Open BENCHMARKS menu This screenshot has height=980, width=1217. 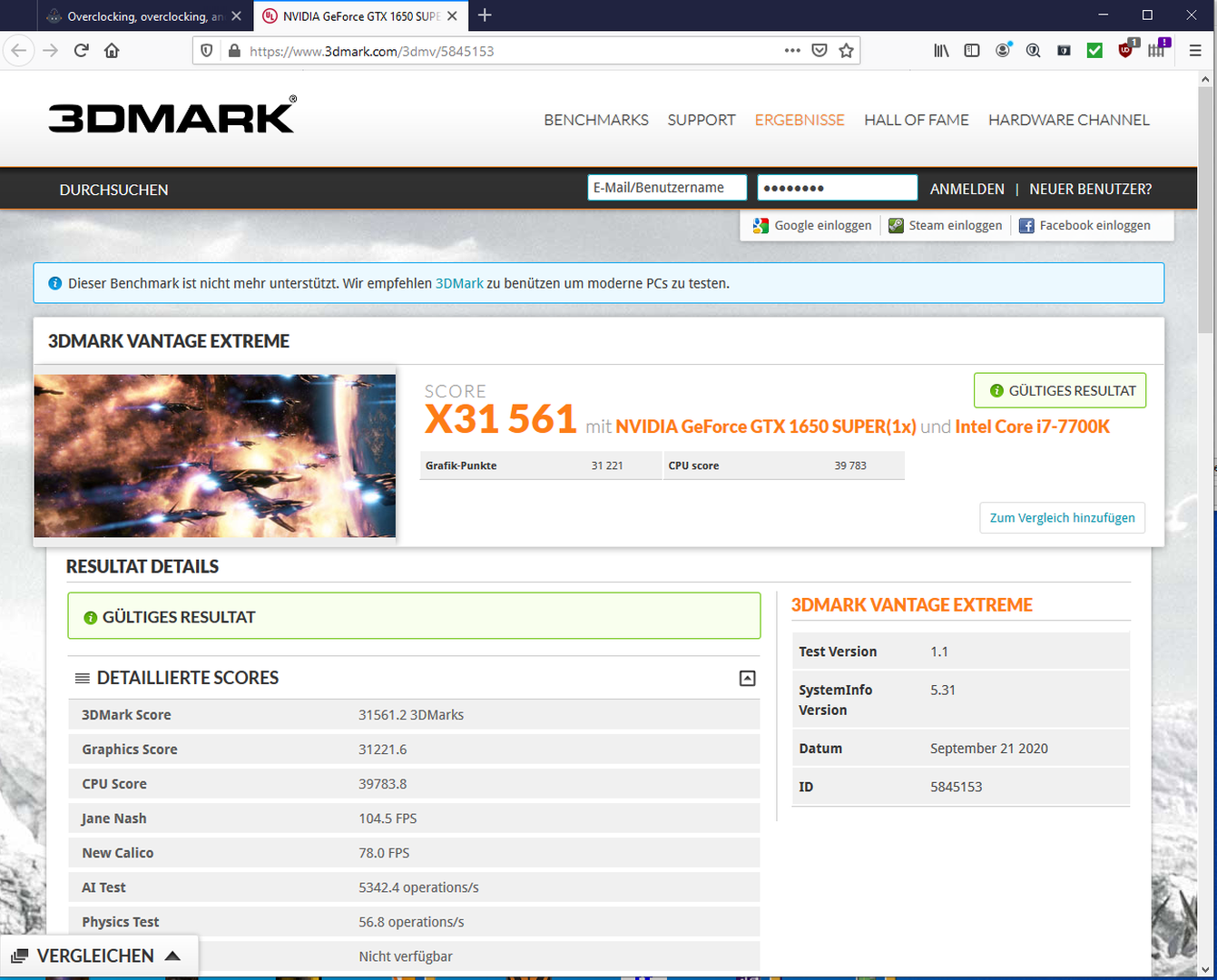tap(596, 120)
